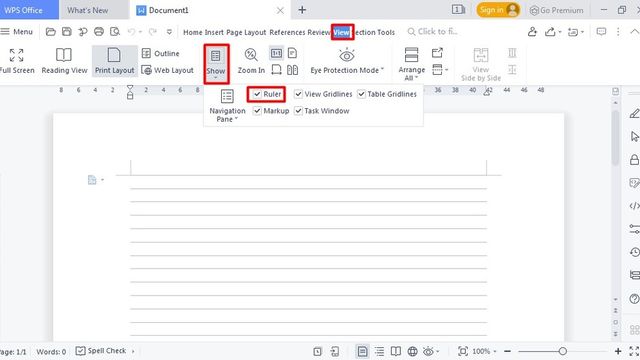Toggle the Markup checkbox
This screenshot has height=360, width=640.
(257, 111)
